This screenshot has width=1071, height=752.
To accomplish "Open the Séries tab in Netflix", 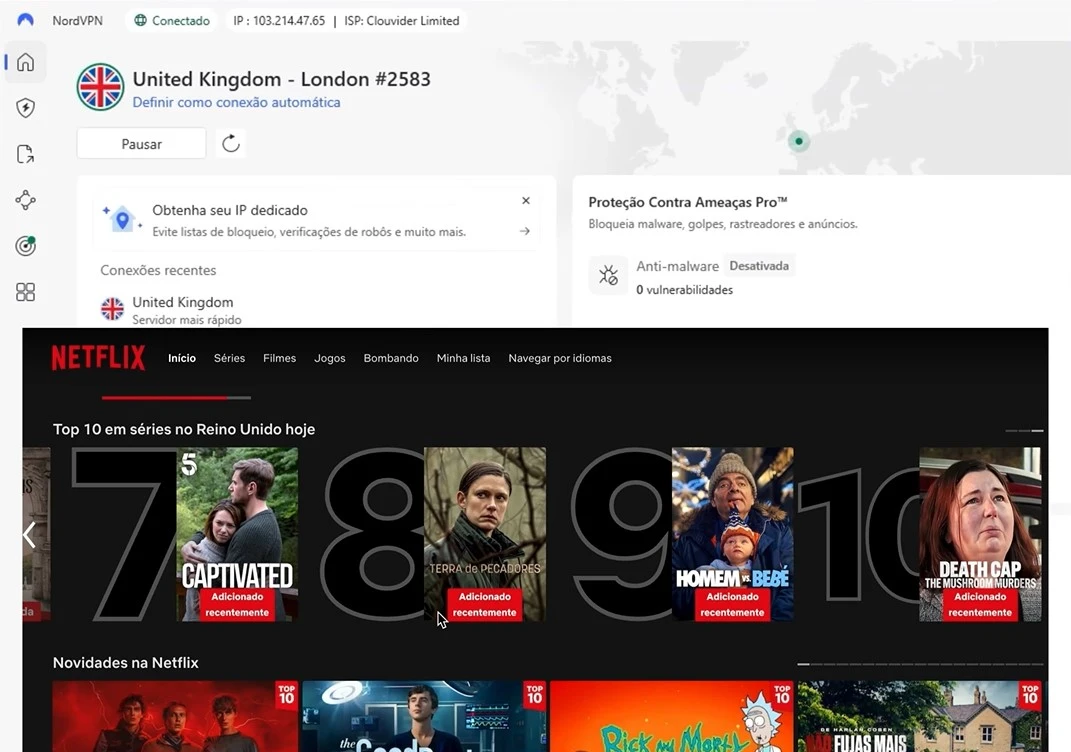I will [230, 358].
